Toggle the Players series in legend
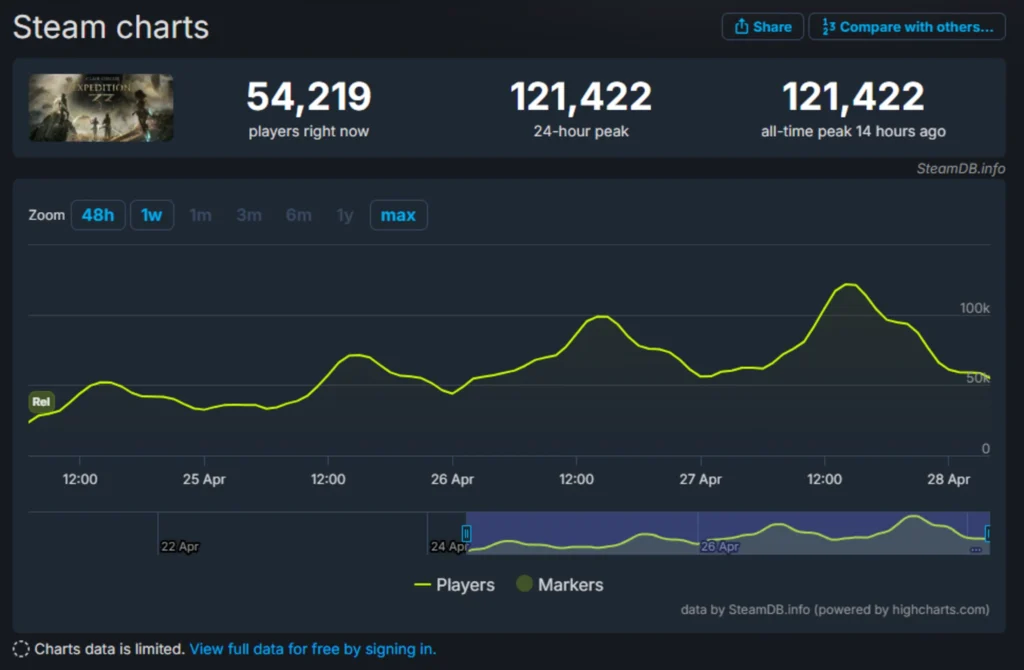1024x670 pixels. pyautogui.click(x=455, y=584)
